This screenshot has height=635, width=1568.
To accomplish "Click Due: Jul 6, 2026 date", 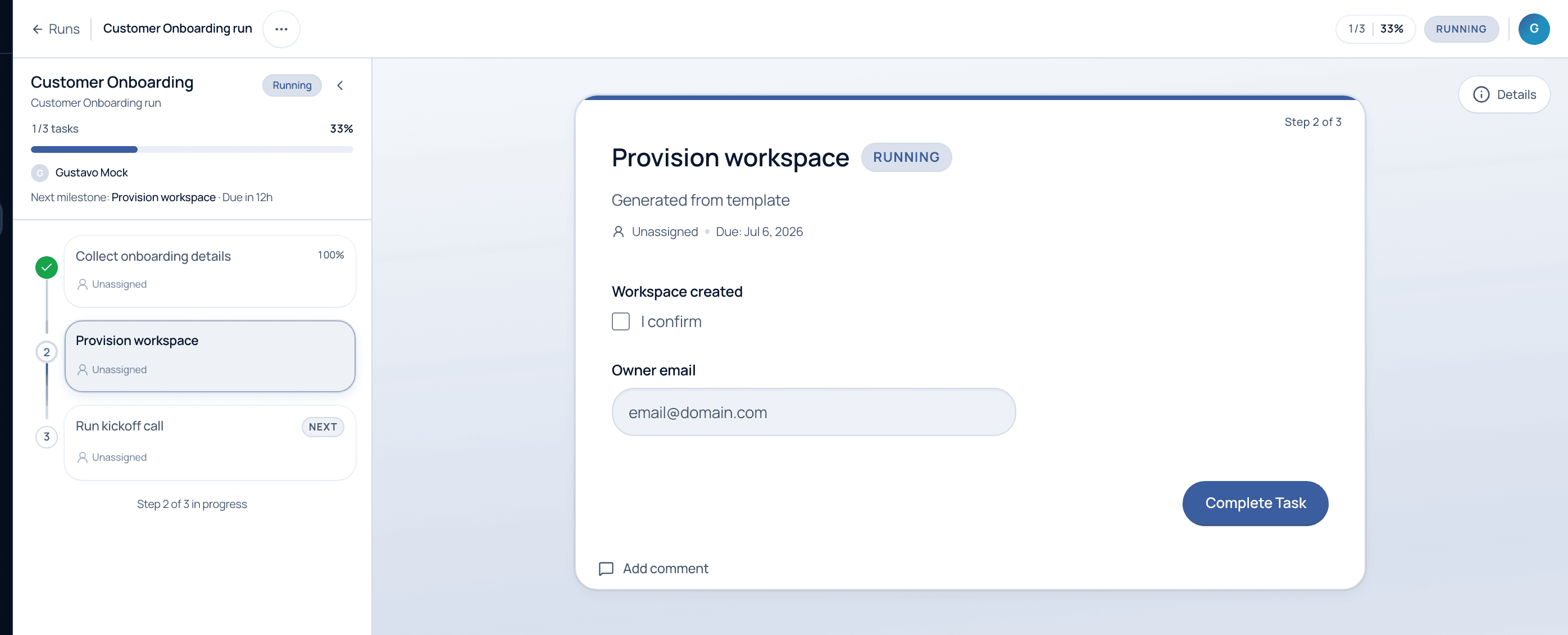I will (759, 232).
